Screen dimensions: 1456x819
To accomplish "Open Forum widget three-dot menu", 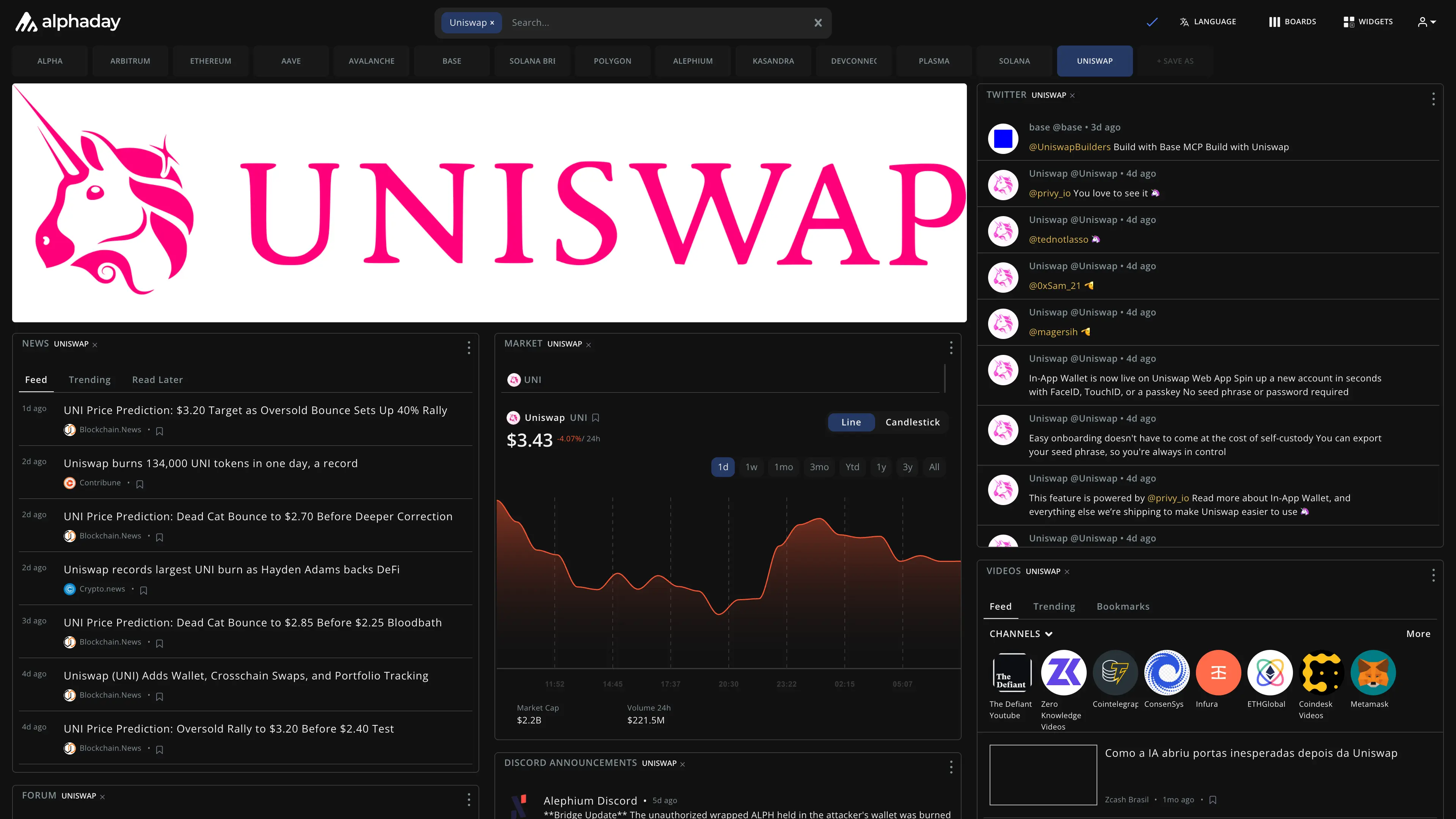I will (469, 799).
